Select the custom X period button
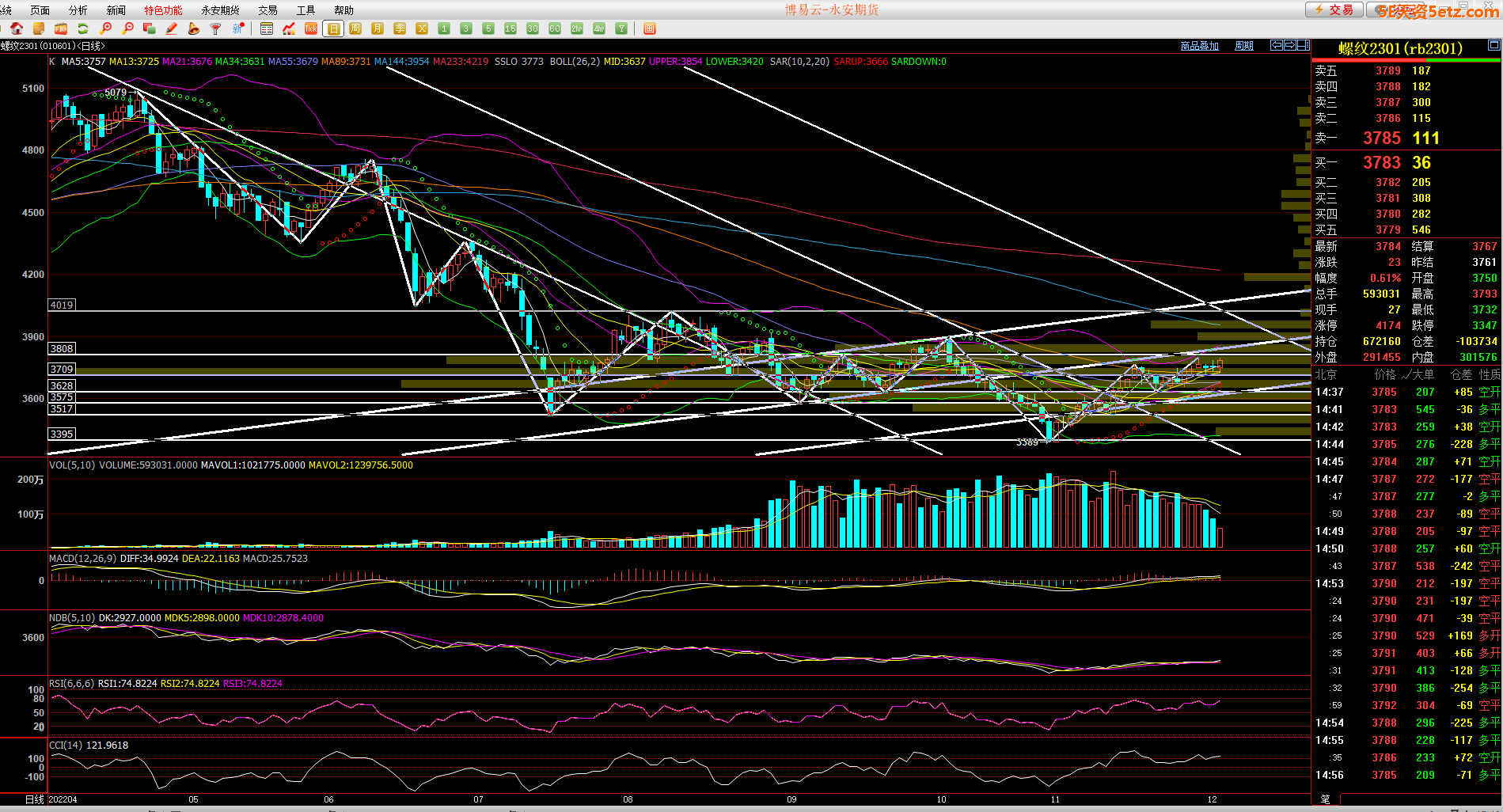 click(422, 28)
